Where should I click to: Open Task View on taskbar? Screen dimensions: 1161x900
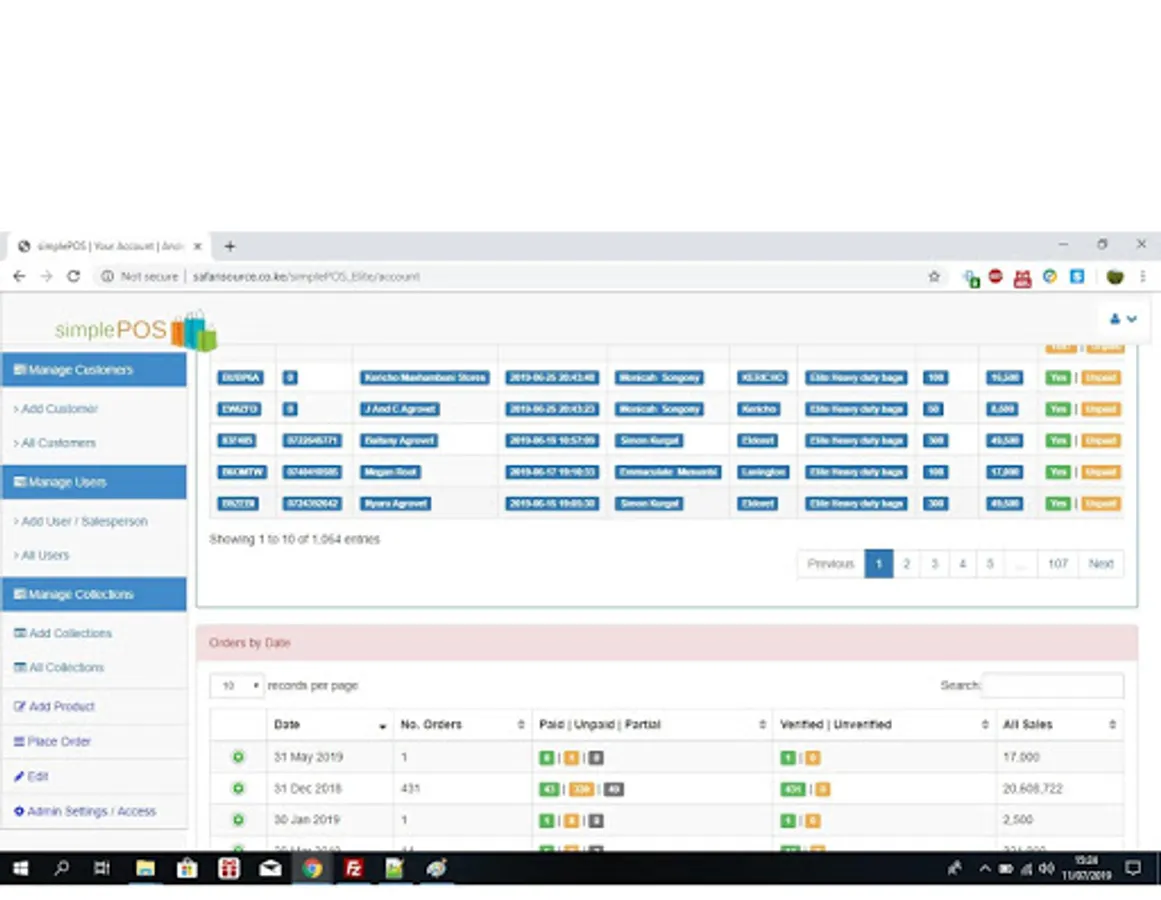point(102,869)
